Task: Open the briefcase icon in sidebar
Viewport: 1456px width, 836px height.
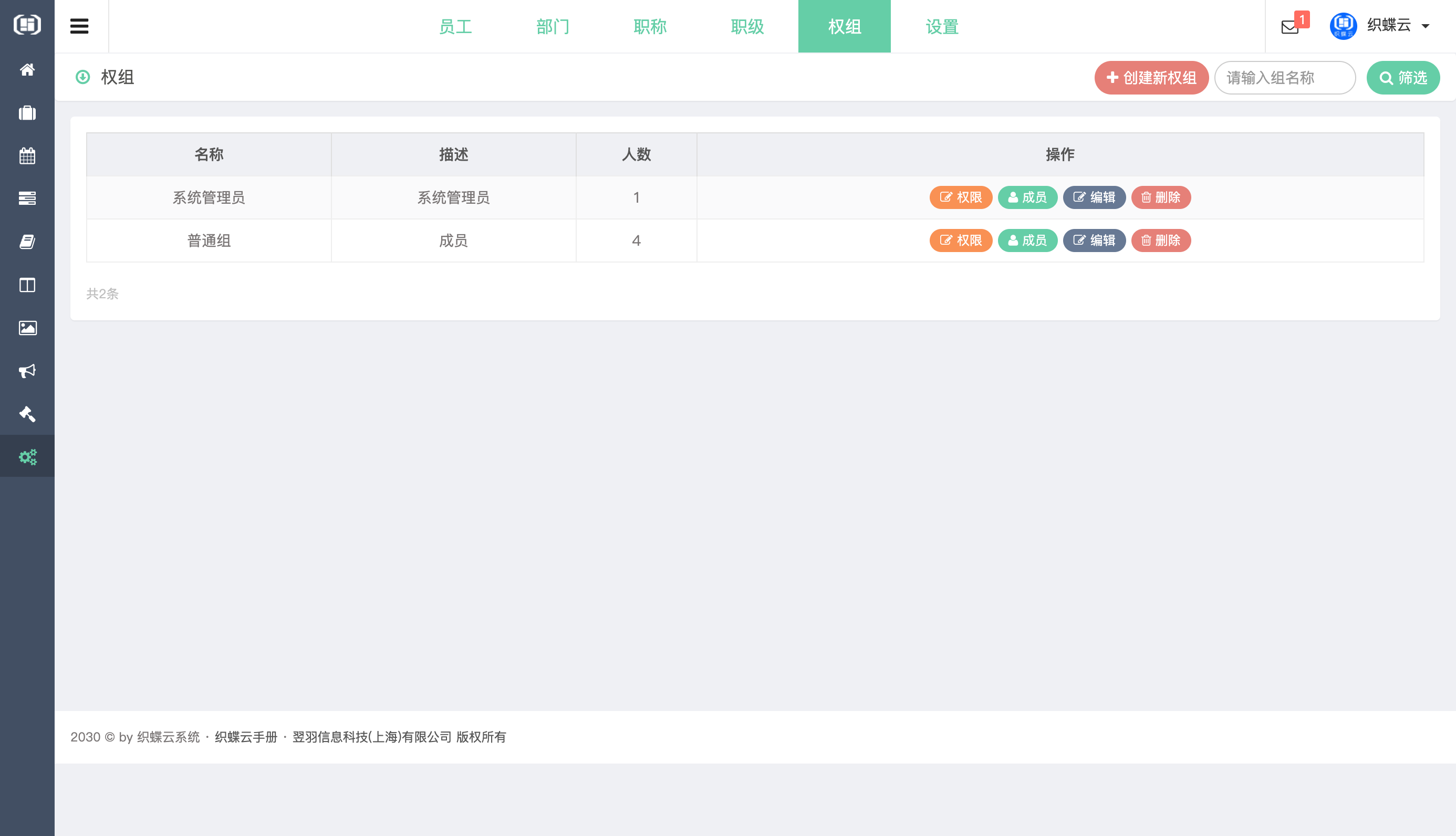Action: (x=27, y=113)
